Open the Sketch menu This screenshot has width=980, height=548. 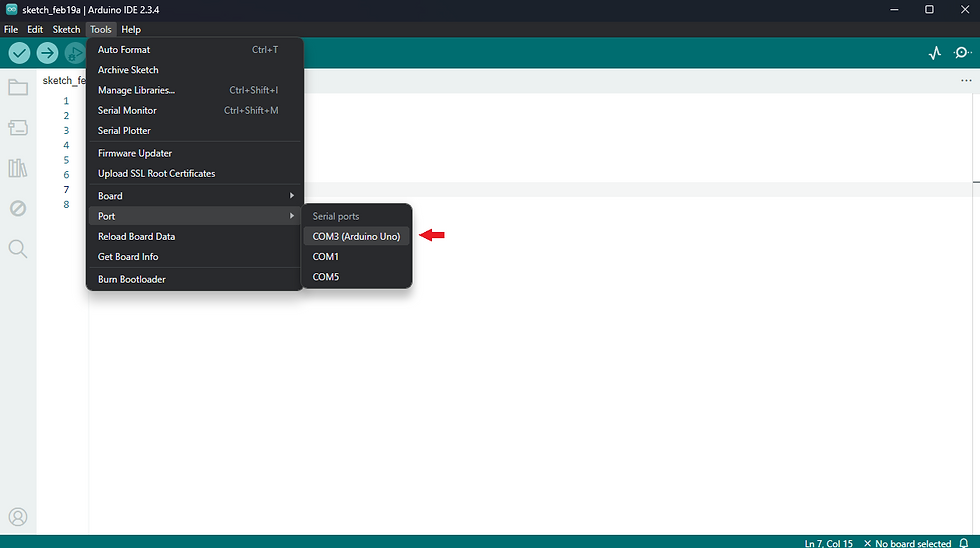(x=66, y=29)
